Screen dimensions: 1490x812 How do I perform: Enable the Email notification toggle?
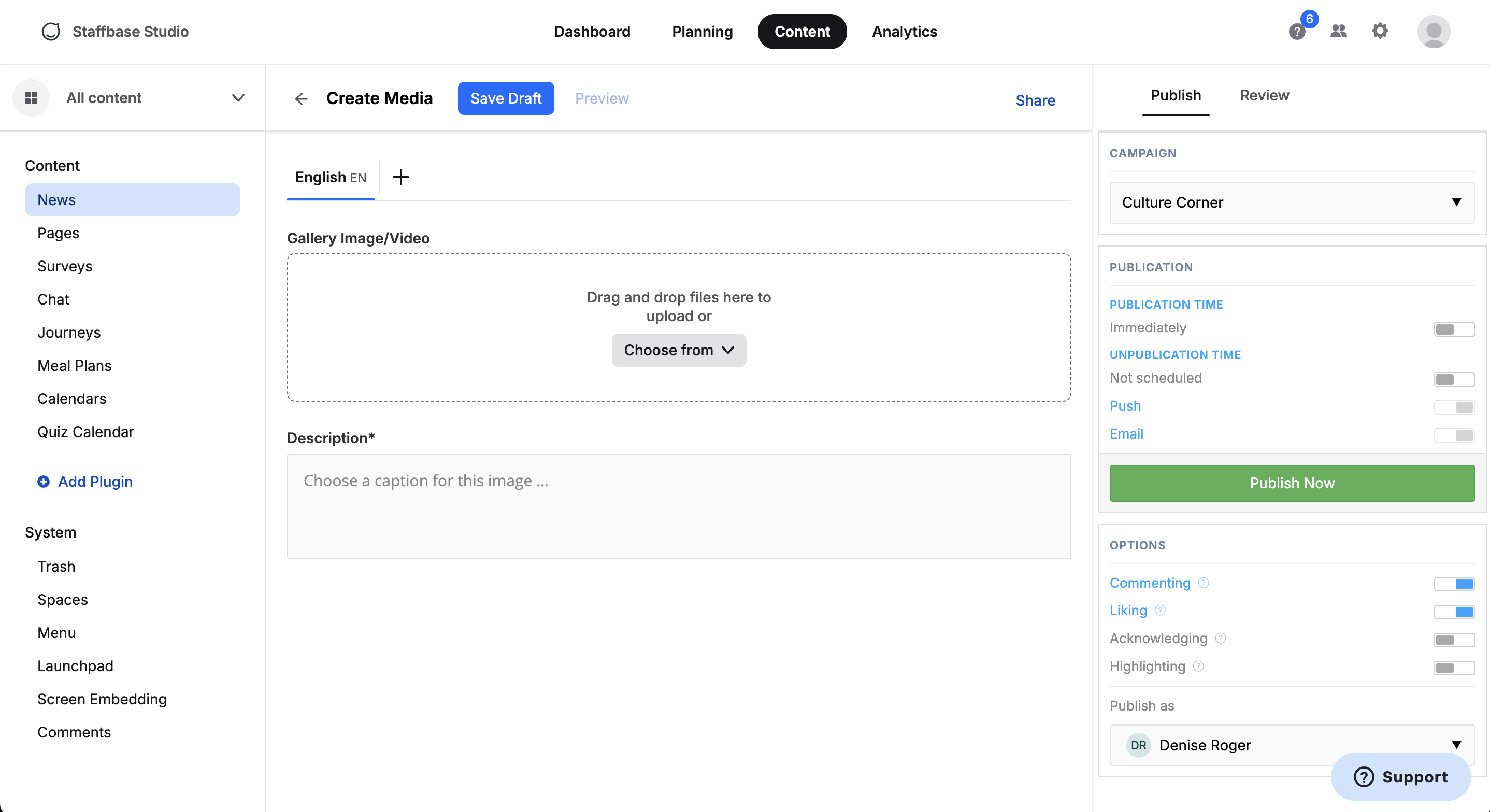(x=1454, y=435)
